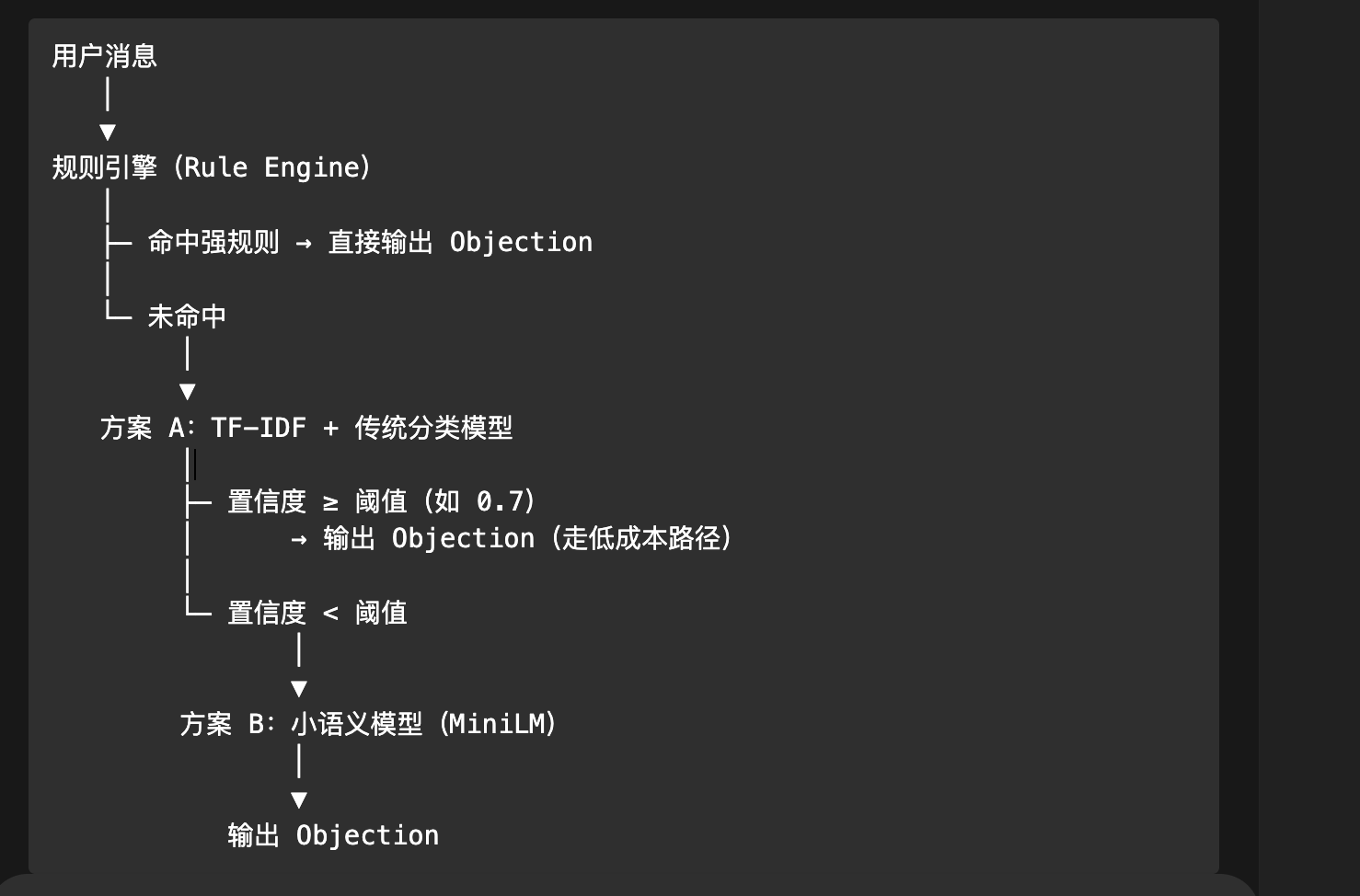
Task: Click the English text Rule Engine
Action: (x=276, y=167)
